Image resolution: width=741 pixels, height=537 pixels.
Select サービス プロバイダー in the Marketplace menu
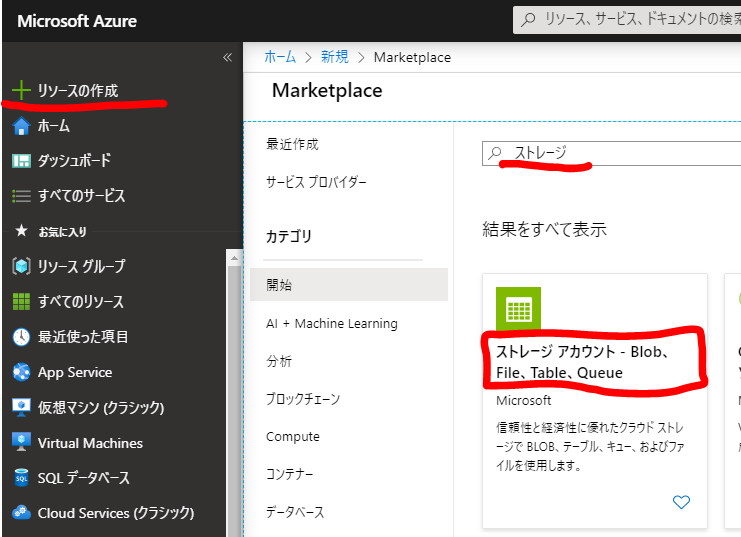pyautogui.click(x=316, y=182)
